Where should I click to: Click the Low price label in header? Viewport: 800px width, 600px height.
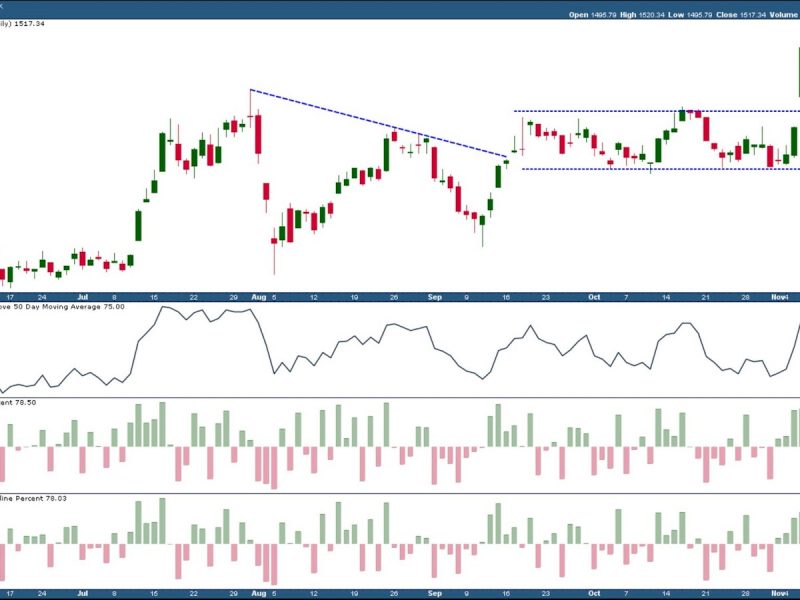pos(676,15)
